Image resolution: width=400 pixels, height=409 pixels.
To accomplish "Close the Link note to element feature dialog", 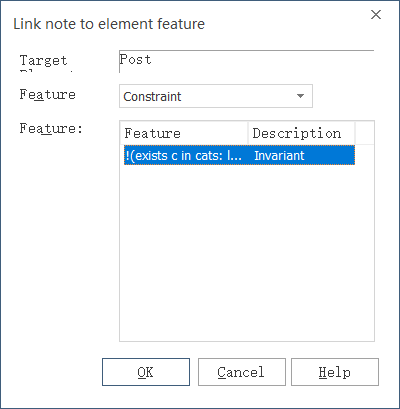I will 376,15.
